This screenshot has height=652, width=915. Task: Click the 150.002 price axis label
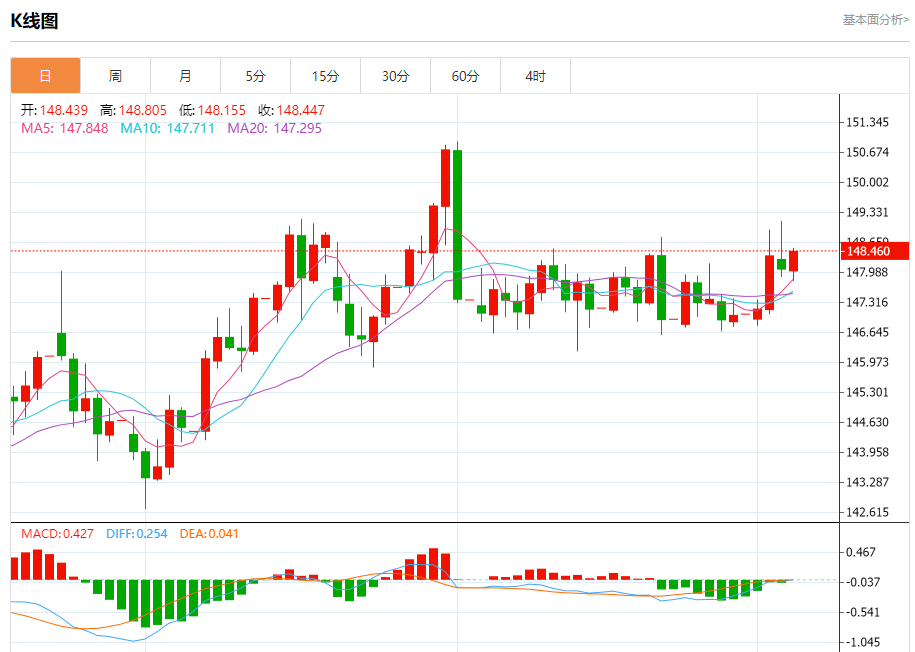(x=867, y=182)
